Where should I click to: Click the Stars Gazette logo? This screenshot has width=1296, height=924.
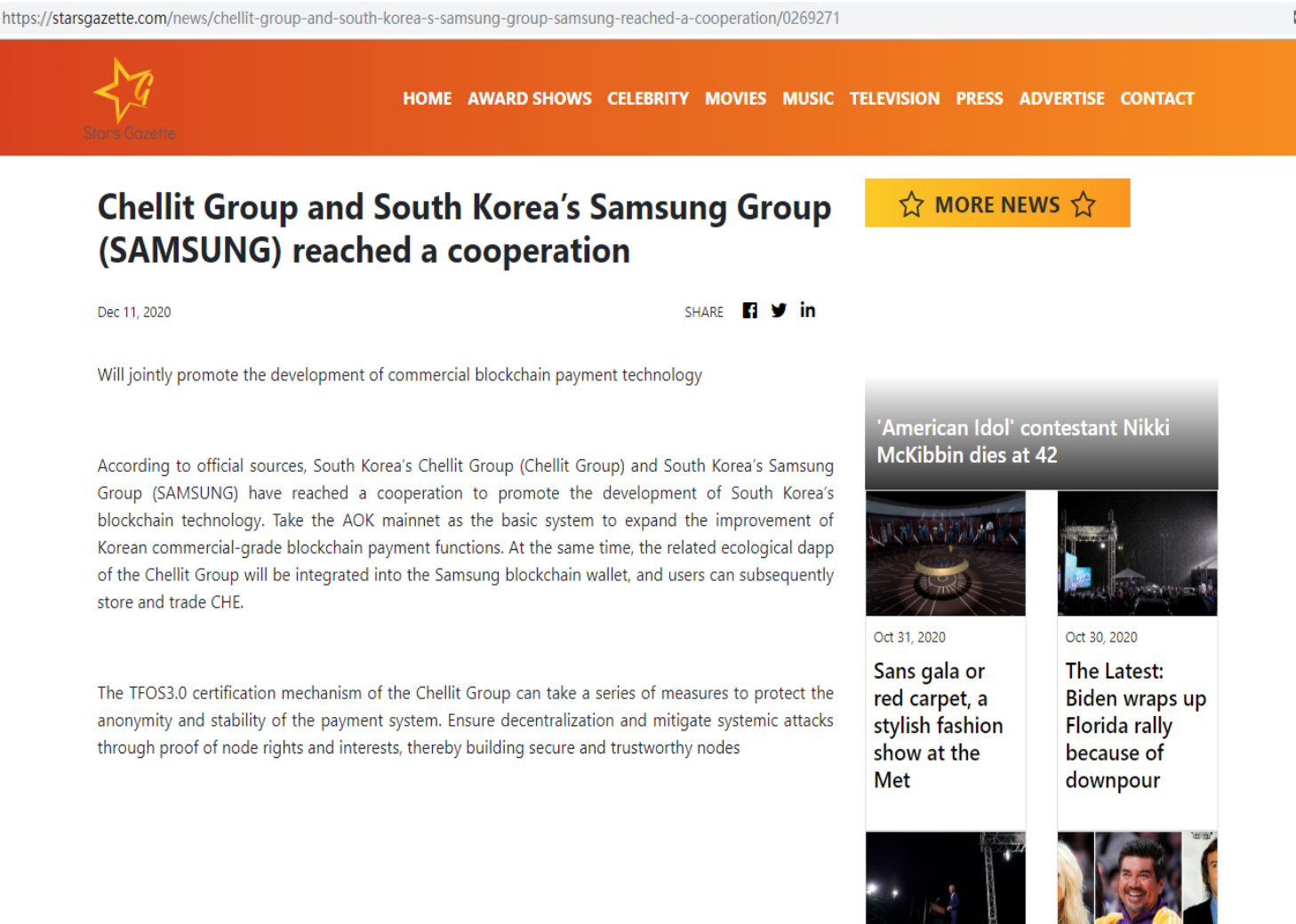[130, 99]
